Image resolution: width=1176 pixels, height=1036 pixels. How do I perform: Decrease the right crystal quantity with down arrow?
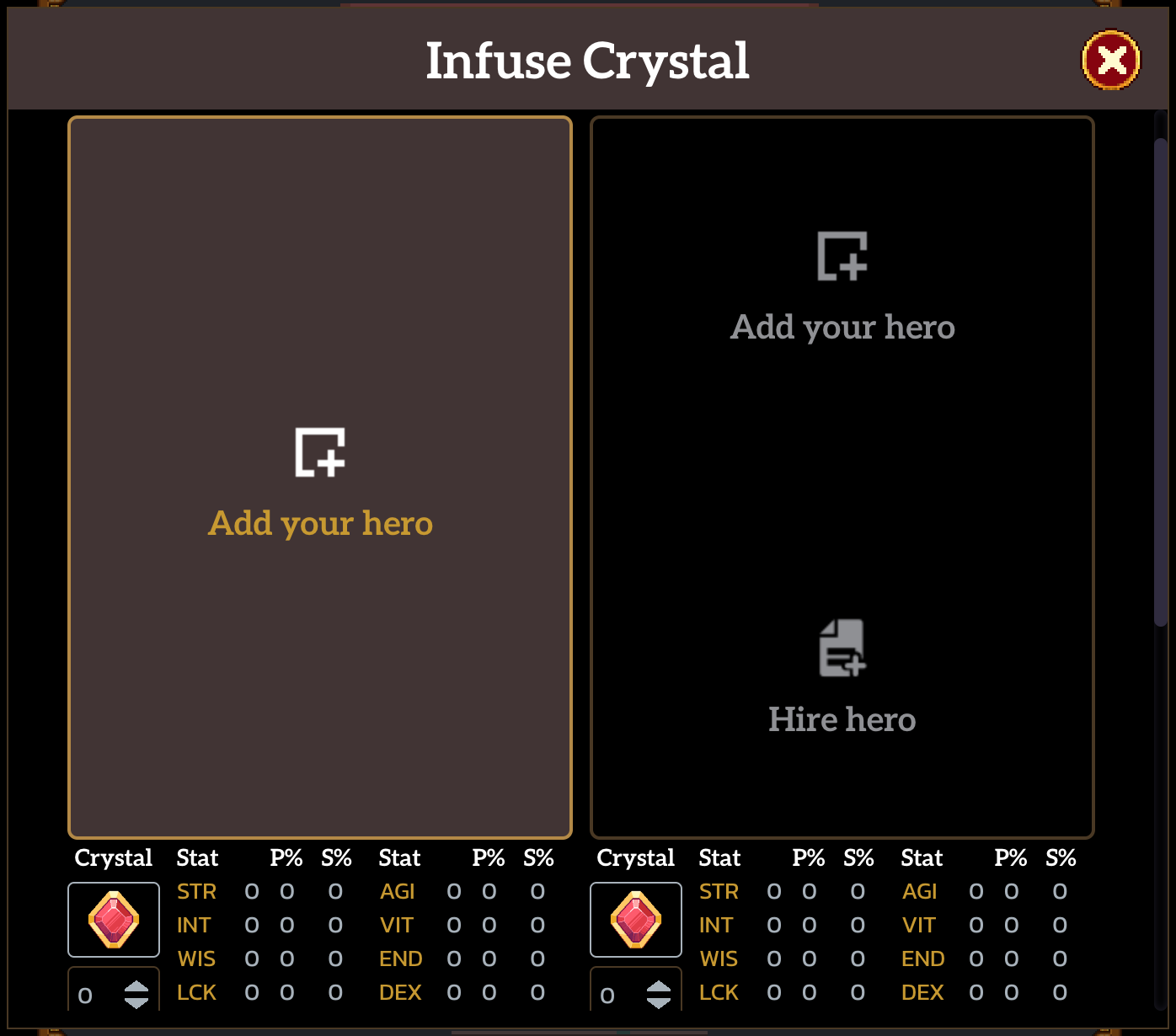tap(659, 1002)
